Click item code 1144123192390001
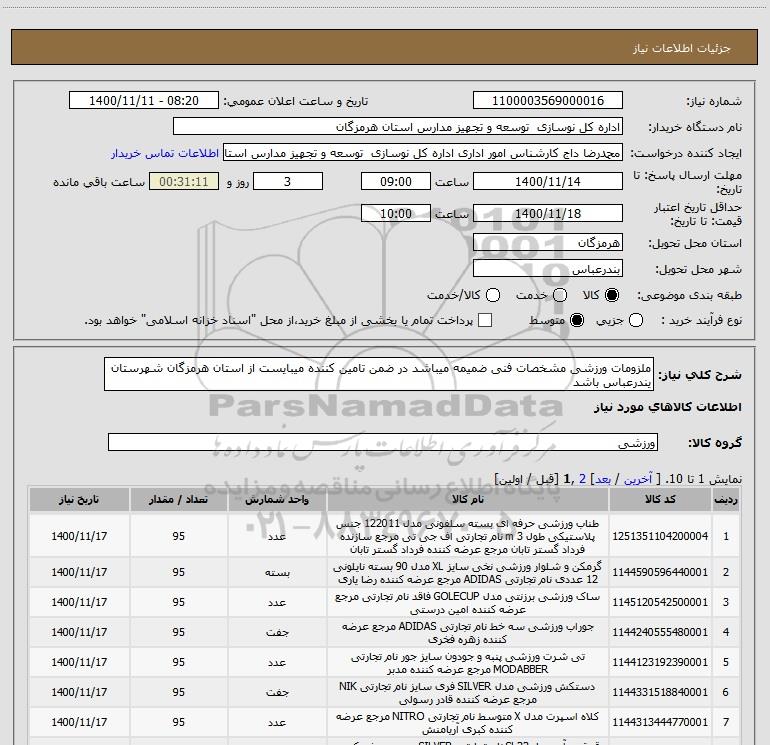 coord(660,662)
